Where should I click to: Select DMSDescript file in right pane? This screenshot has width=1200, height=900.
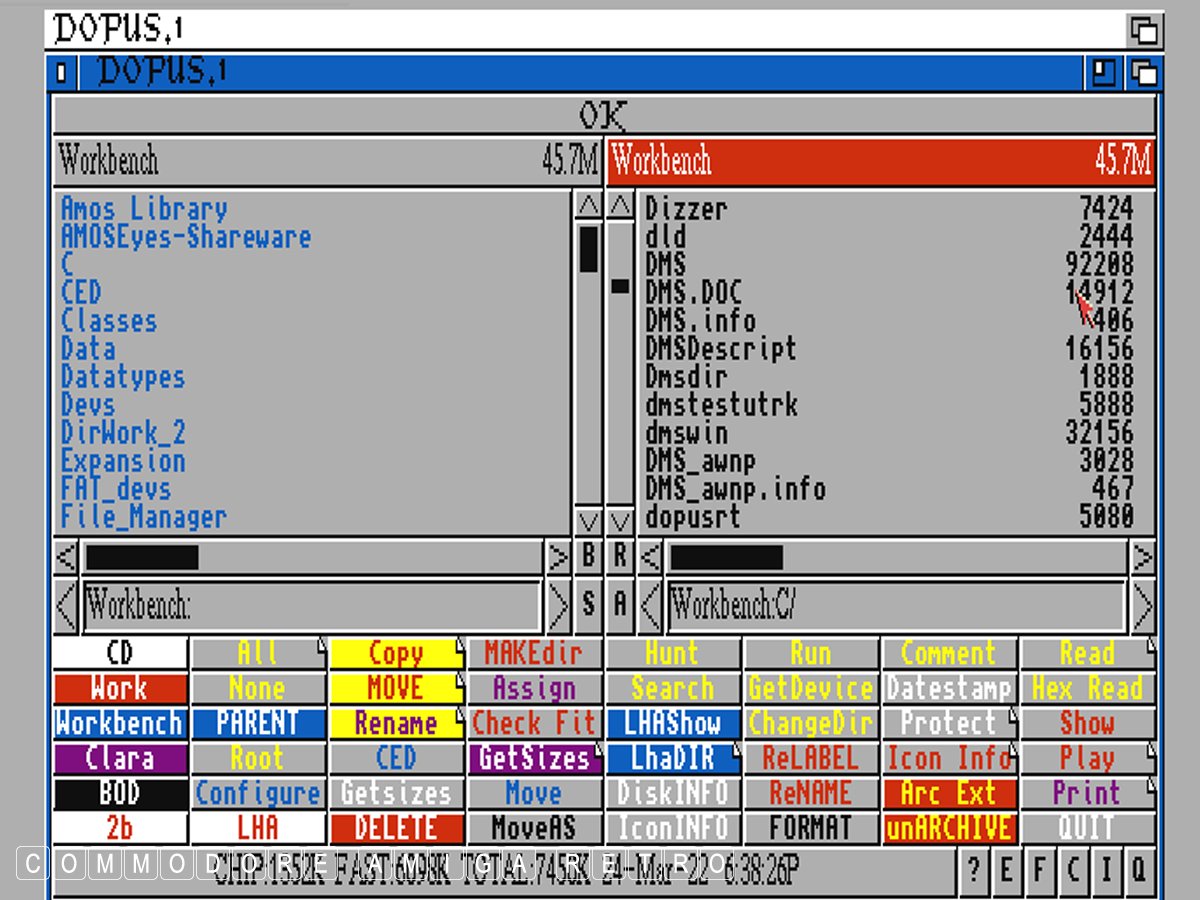click(720, 349)
